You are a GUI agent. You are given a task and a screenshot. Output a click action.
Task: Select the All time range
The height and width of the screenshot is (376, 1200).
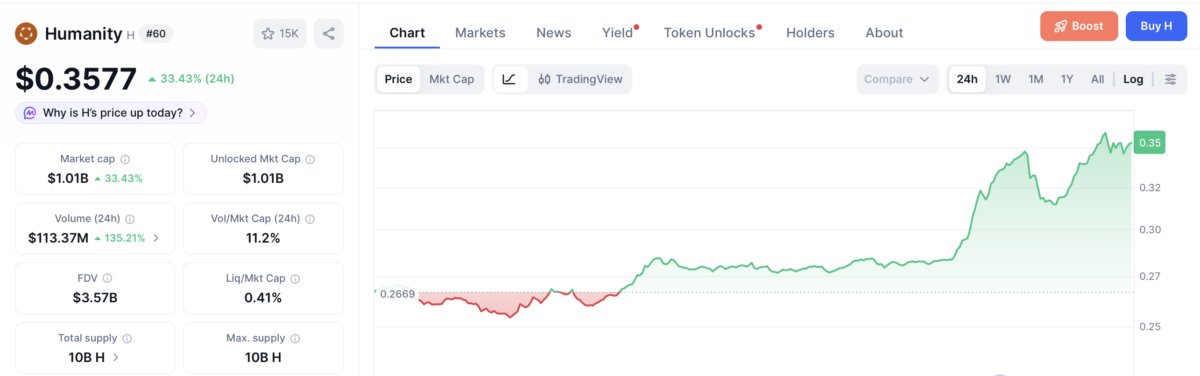(x=1097, y=79)
